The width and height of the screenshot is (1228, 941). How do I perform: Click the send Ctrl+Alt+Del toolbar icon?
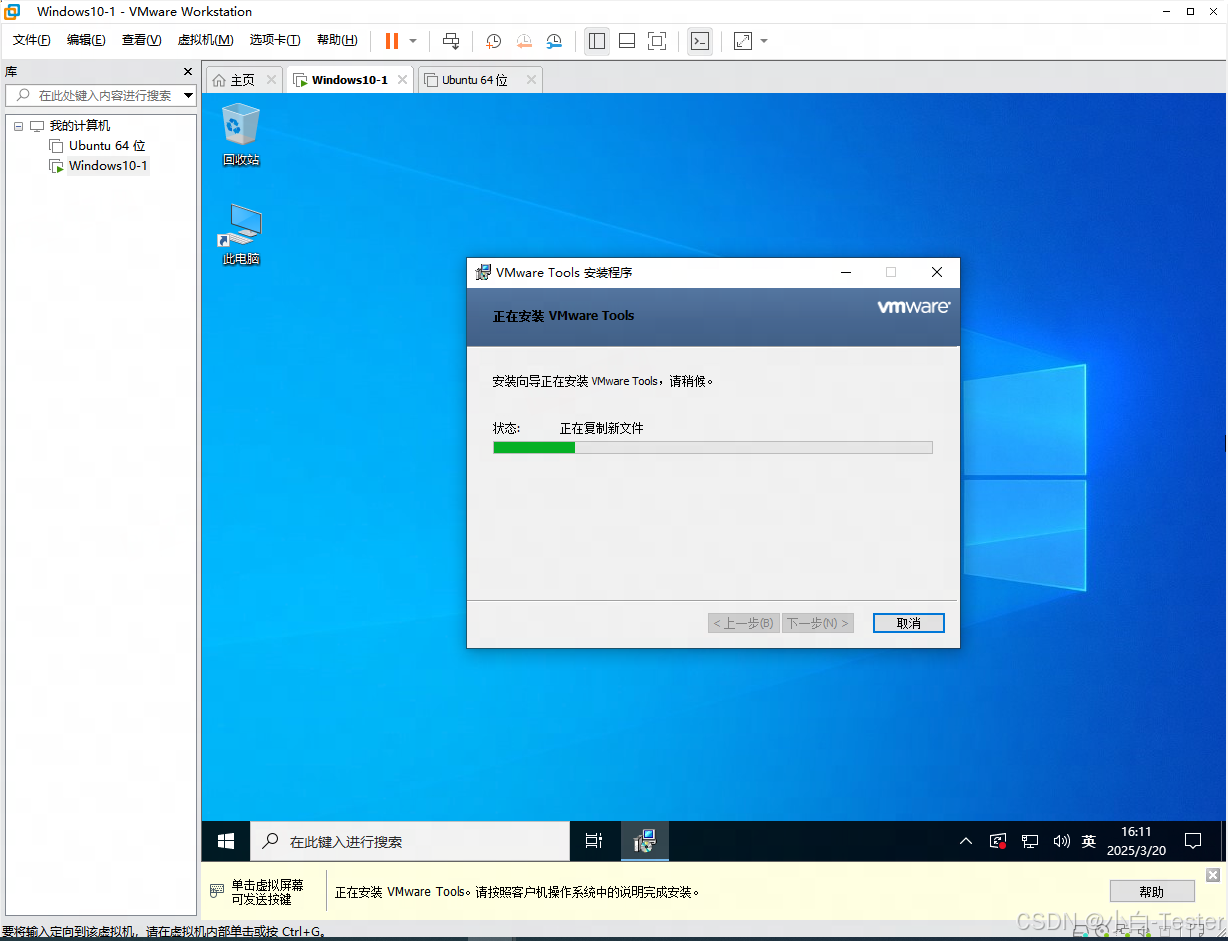451,41
